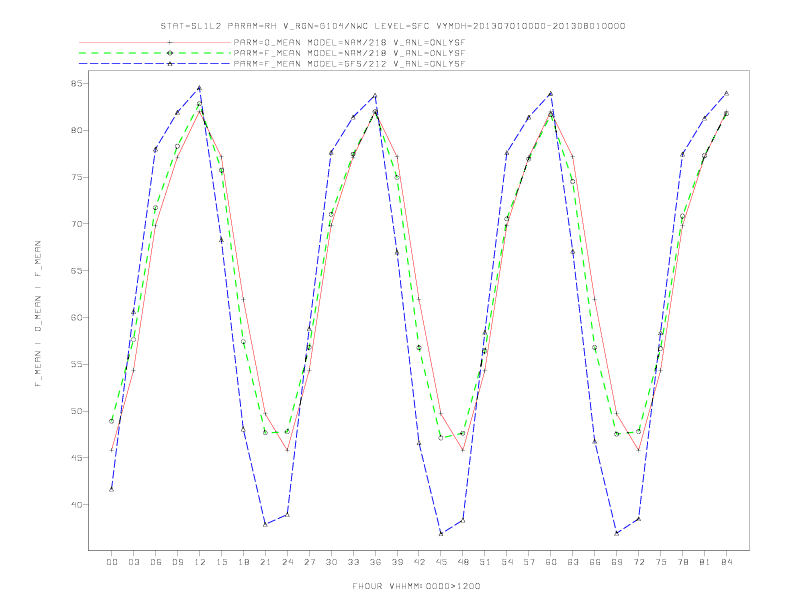792x612 pixels.
Task: Click the x-axis tick label 39
Action: 397,562
